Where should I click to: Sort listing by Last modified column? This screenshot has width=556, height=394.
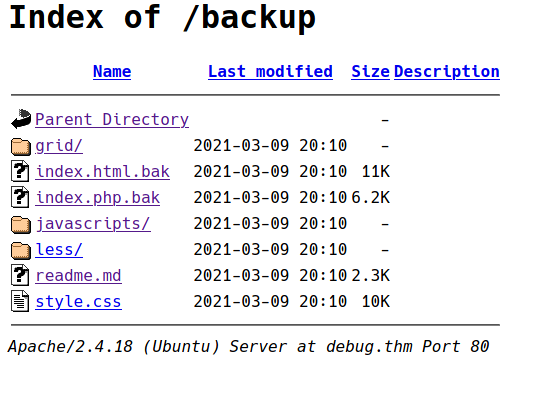point(270,72)
